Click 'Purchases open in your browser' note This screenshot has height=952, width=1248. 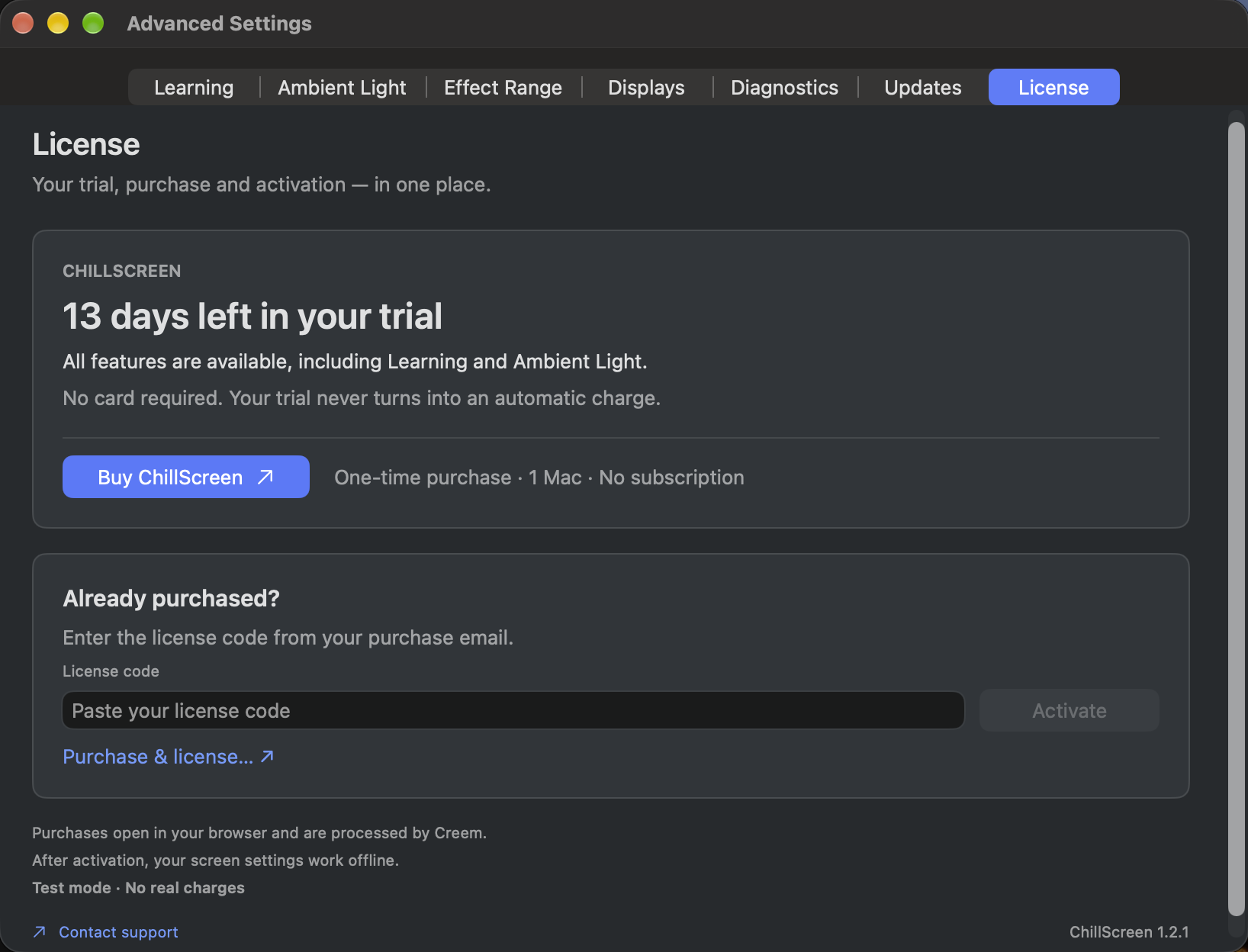pos(259,833)
